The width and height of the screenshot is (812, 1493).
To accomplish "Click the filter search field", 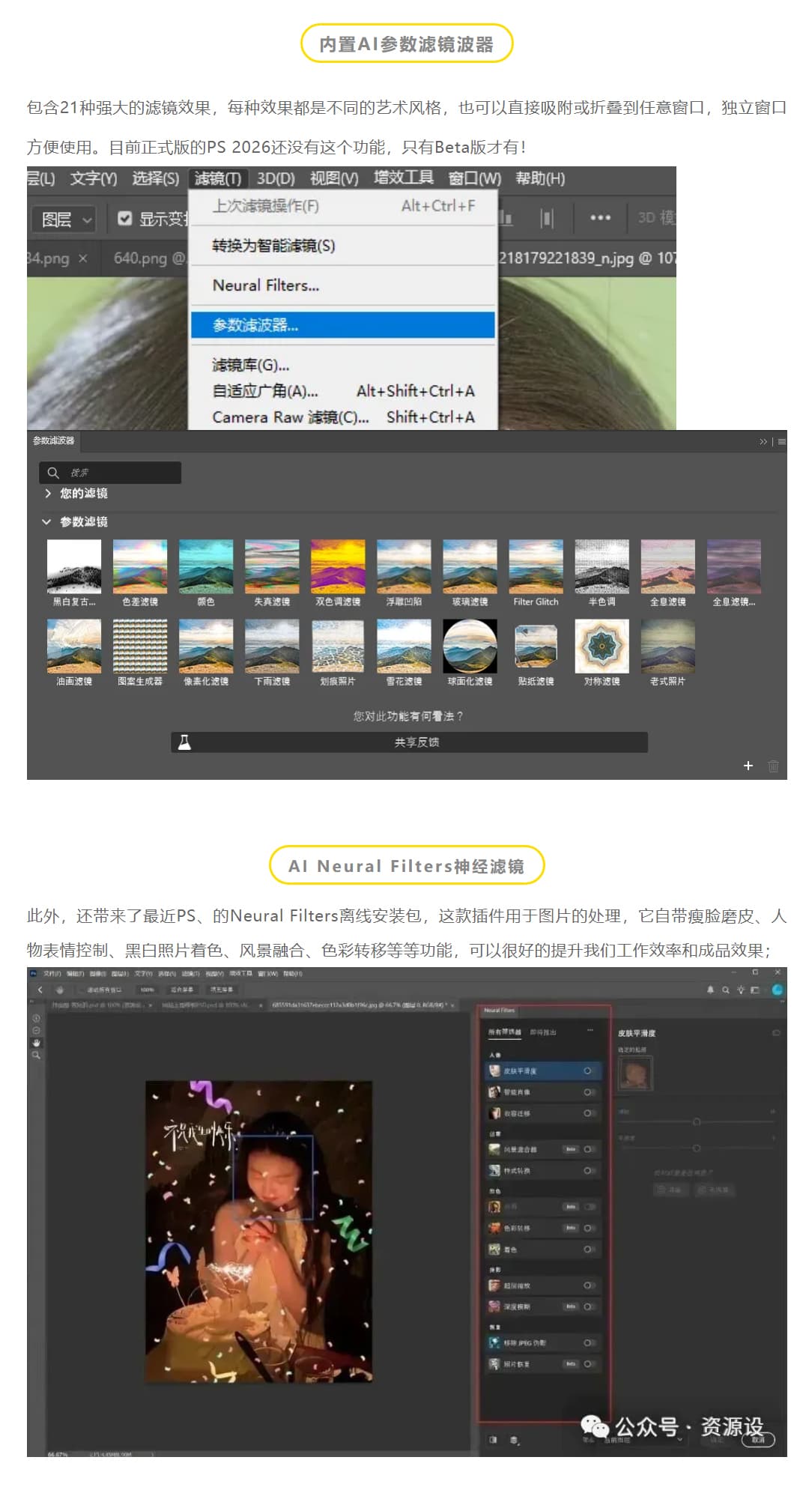I will pos(110,472).
